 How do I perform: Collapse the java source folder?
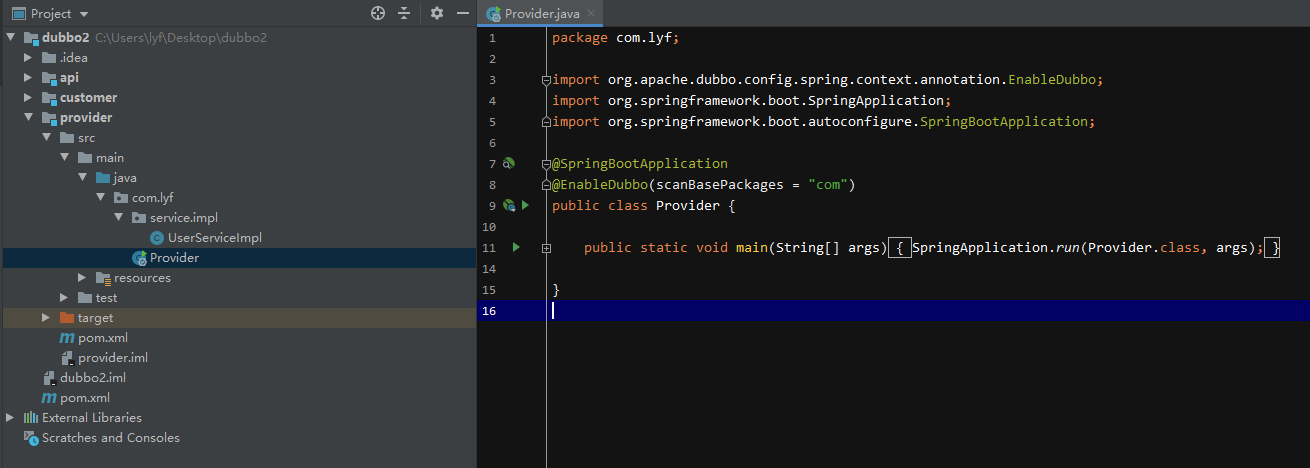pos(83,178)
